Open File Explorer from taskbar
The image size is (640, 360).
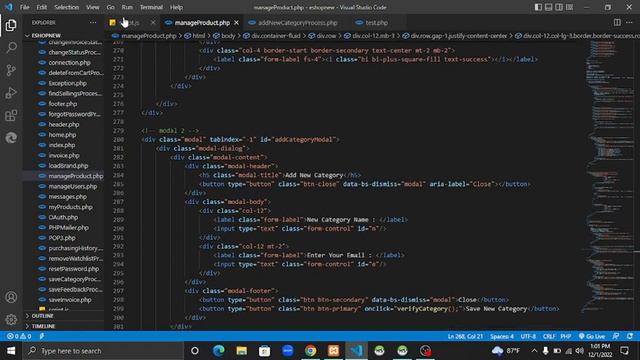[x=242, y=351]
